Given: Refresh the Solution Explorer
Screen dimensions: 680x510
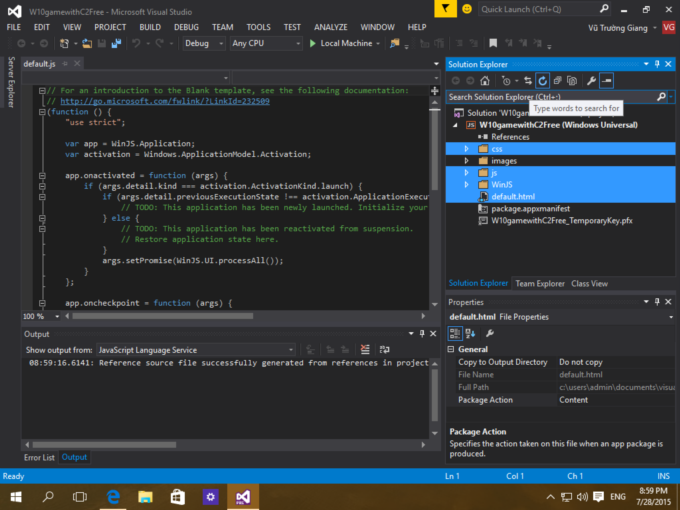Looking at the screenshot, I should click(543, 81).
